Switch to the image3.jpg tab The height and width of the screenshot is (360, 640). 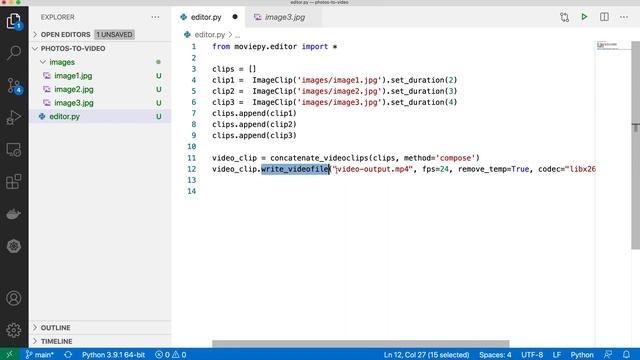[x=284, y=17]
